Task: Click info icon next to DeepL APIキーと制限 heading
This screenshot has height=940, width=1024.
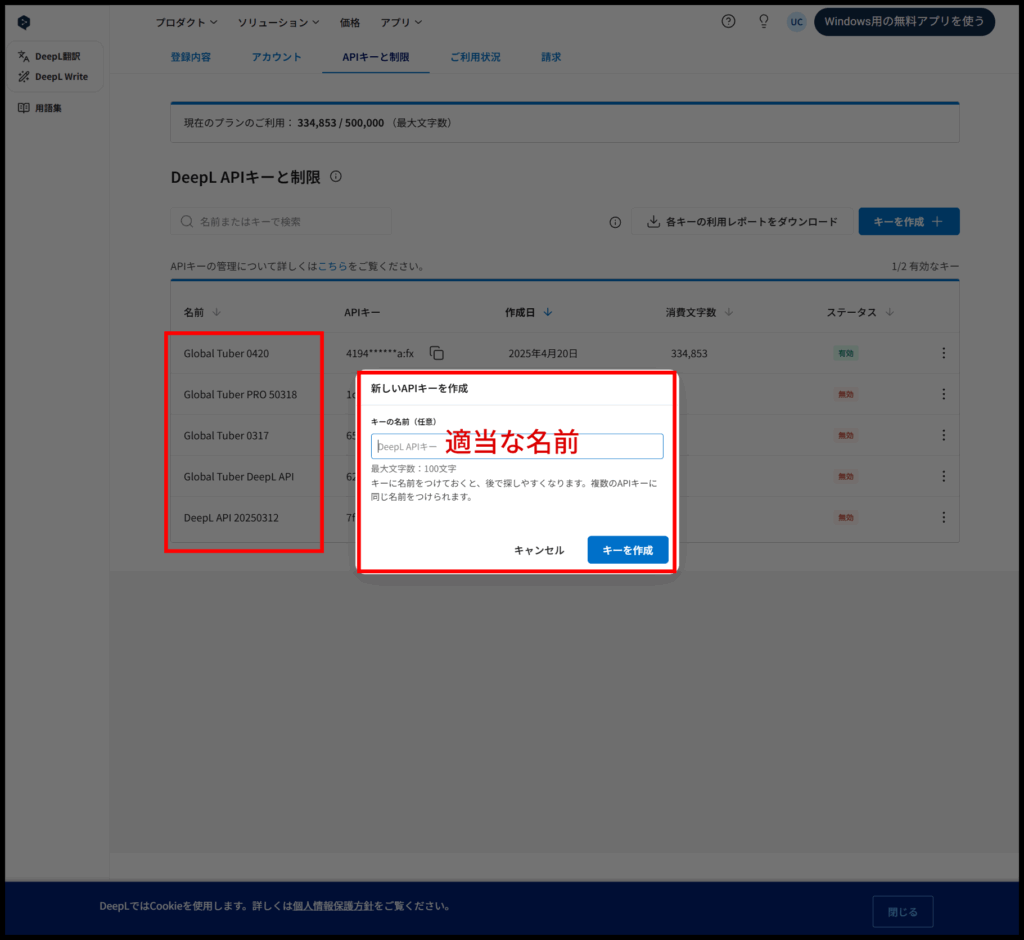Action: (336, 176)
